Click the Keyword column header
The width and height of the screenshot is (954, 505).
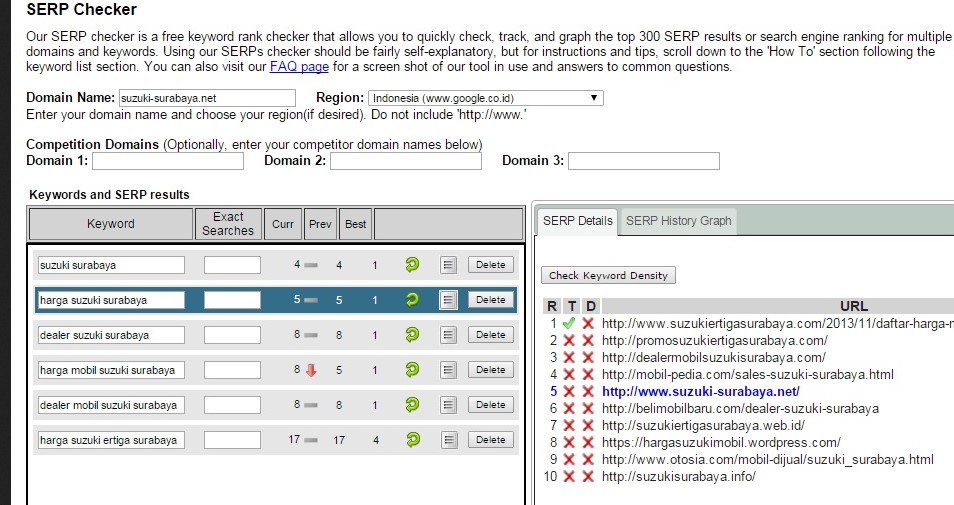[x=111, y=224]
